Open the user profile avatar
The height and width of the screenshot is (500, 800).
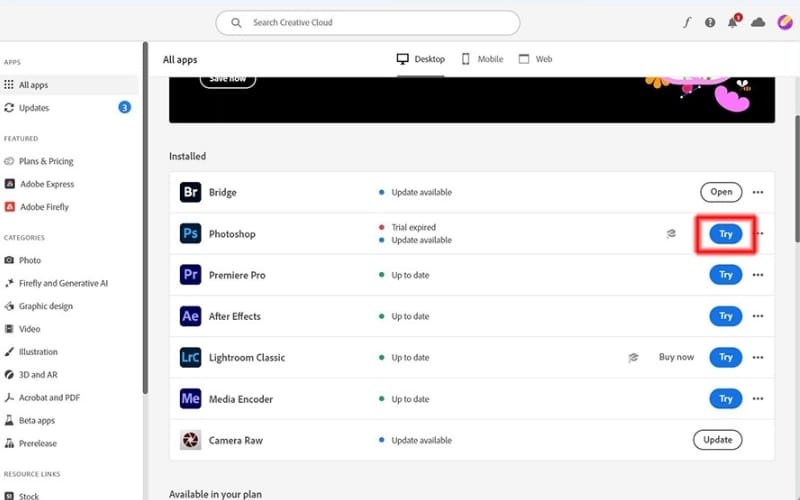[785, 22]
